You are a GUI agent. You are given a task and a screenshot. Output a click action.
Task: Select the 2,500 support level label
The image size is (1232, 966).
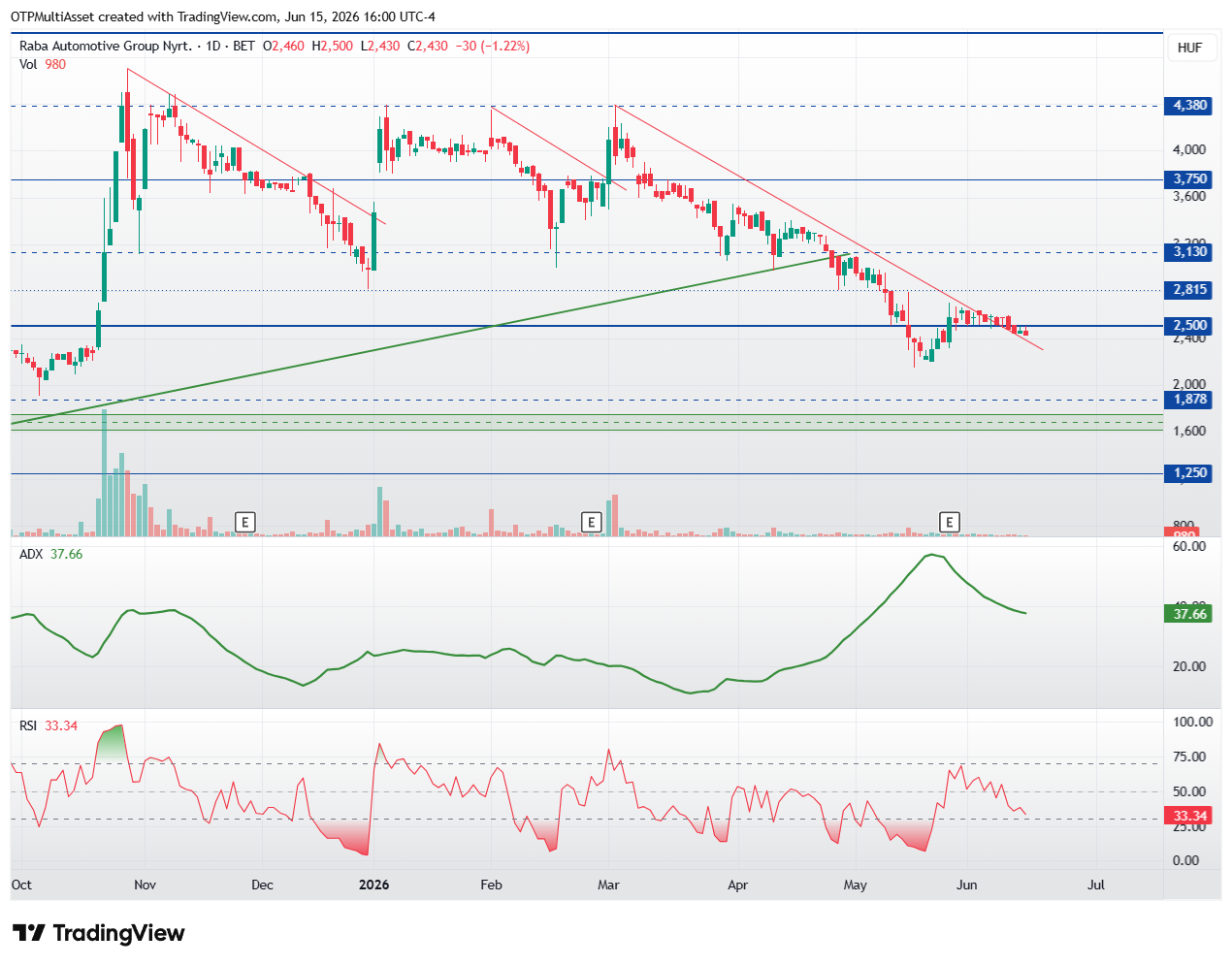(x=1188, y=326)
